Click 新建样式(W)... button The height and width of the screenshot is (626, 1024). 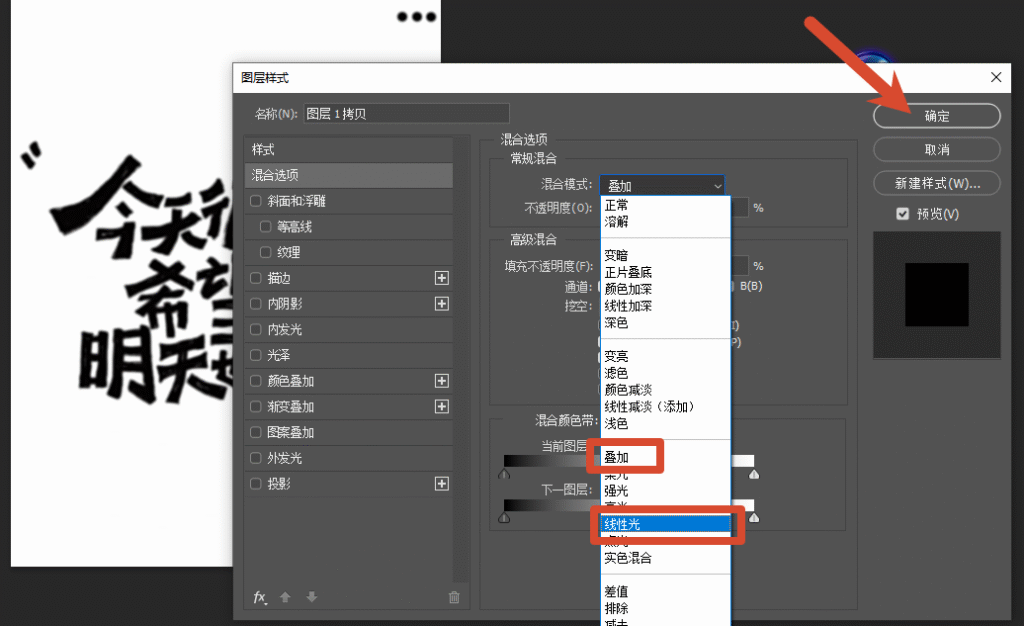(x=936, y=183)
